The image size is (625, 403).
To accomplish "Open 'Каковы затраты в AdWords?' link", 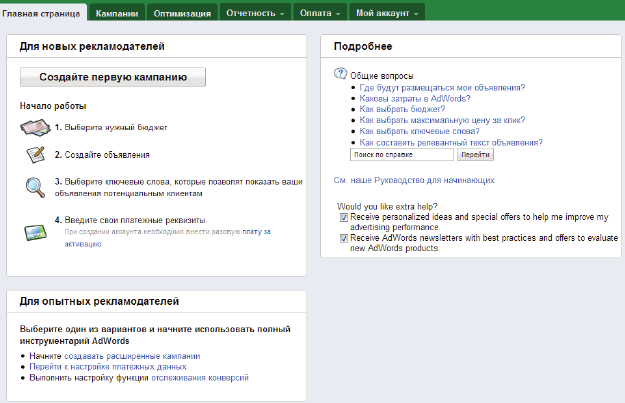I will tap(415, 98).
